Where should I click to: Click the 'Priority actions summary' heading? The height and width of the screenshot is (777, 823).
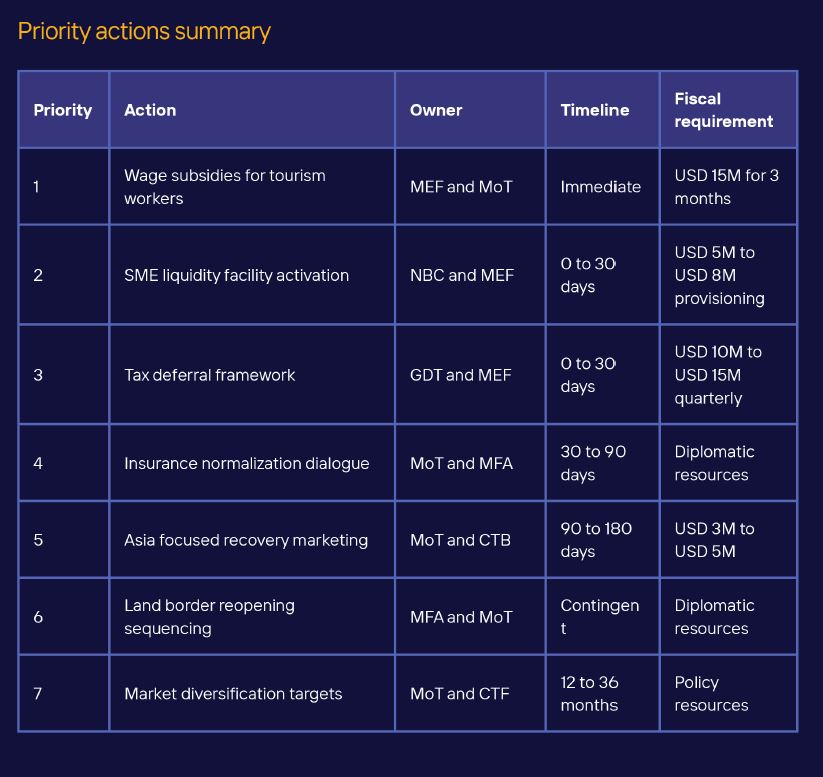tap(144, 31)
